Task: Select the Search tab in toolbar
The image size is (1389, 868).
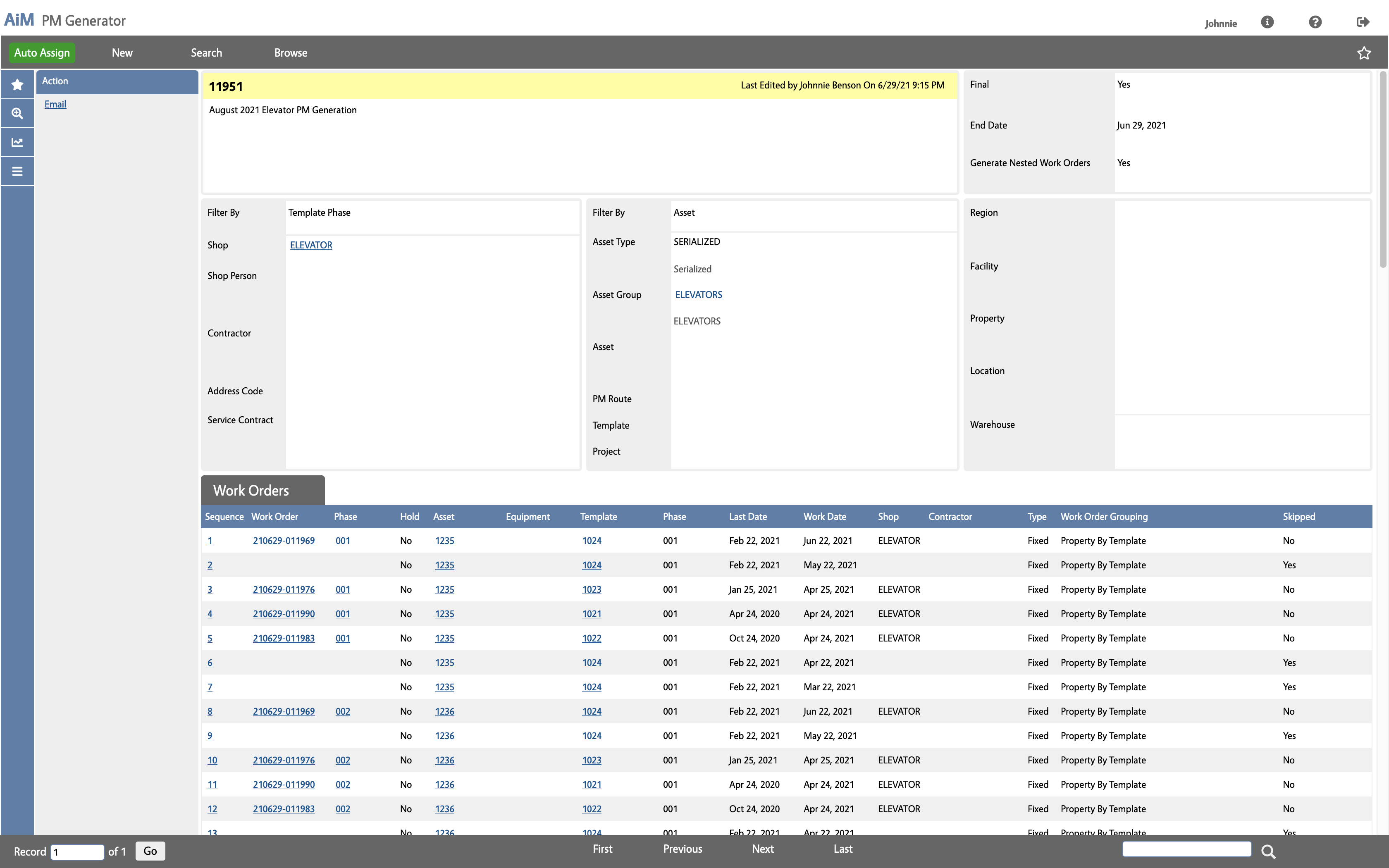Action: pos(206,52)
